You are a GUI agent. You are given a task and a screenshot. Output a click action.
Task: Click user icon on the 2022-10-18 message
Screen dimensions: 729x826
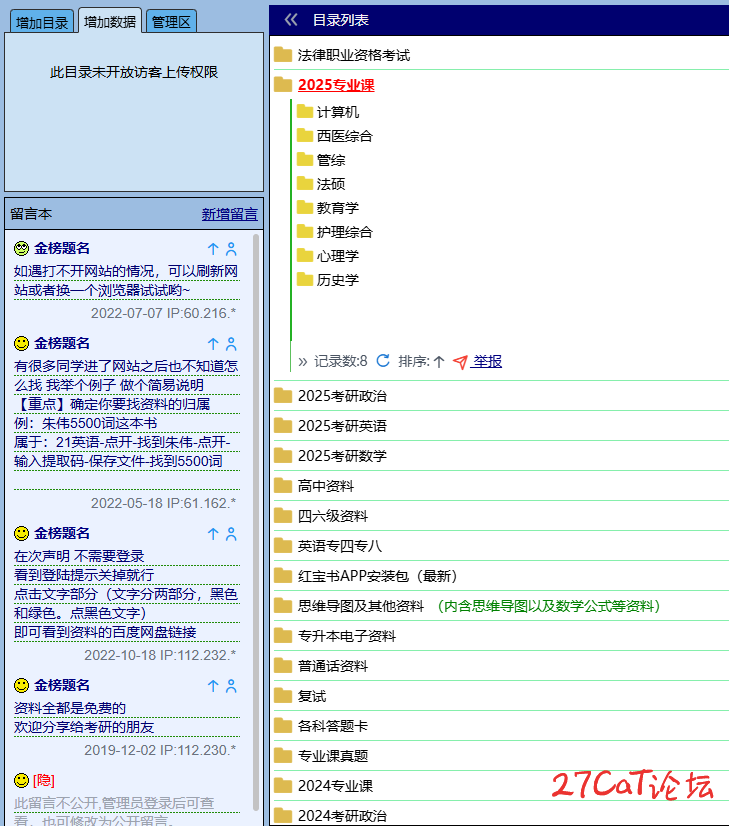coord(231,534)
